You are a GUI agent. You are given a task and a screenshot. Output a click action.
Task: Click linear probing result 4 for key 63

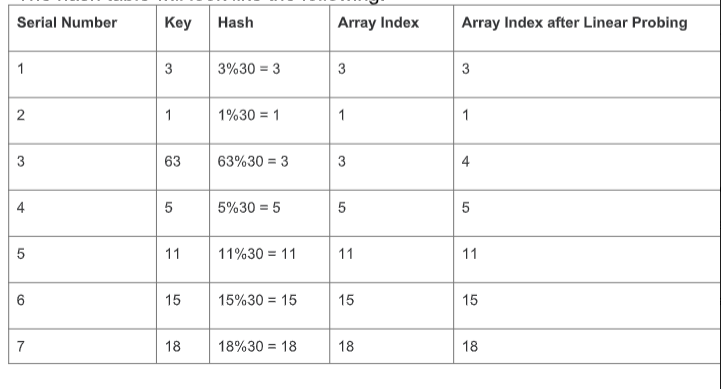click(x=466, y=161)
